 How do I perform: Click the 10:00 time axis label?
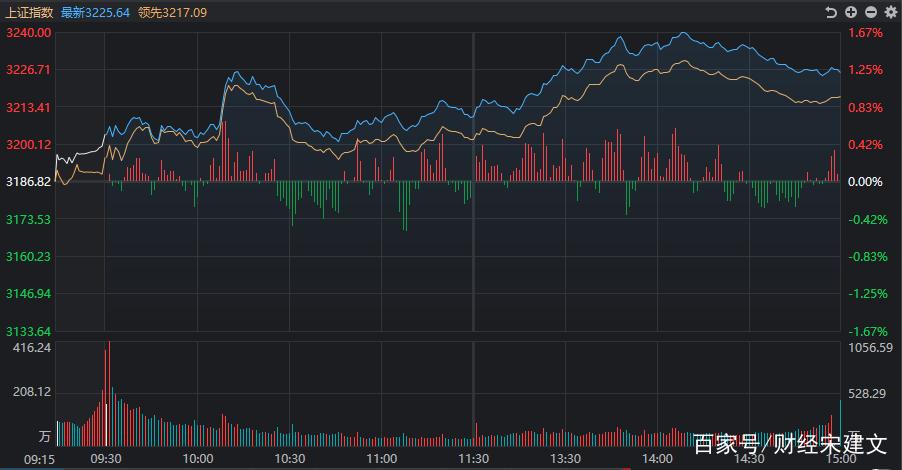tap(198, 458)
